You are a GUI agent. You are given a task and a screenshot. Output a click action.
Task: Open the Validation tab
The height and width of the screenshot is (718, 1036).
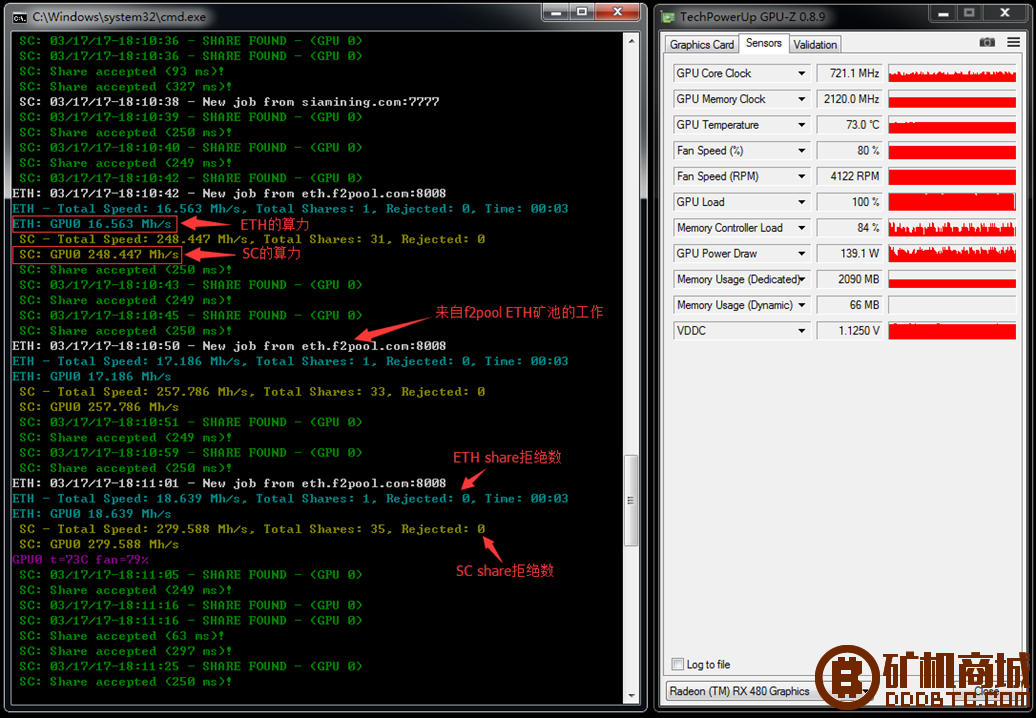[815, 44]
